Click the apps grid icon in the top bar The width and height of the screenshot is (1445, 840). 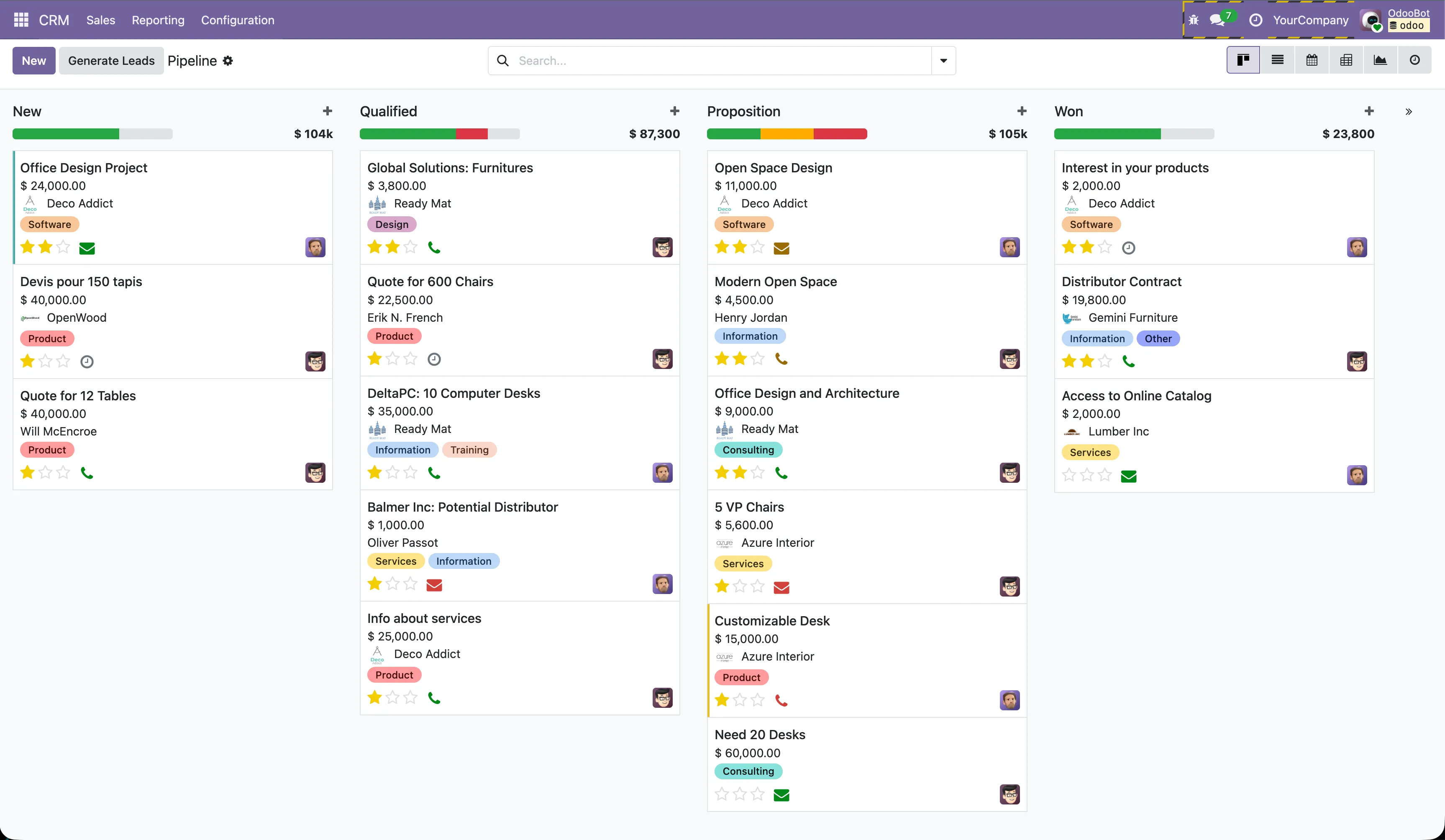point(20,20)
